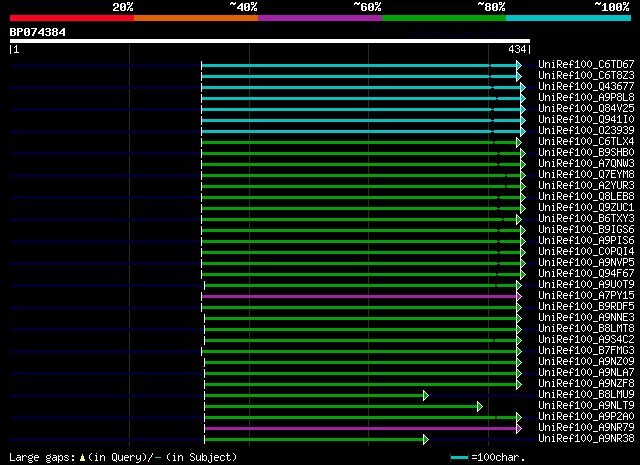Viewport: 640px width, 465px height.
Task: Click the green alignment bar of UniRef100_A9NLT9
Action: click(x=341, y=407)
